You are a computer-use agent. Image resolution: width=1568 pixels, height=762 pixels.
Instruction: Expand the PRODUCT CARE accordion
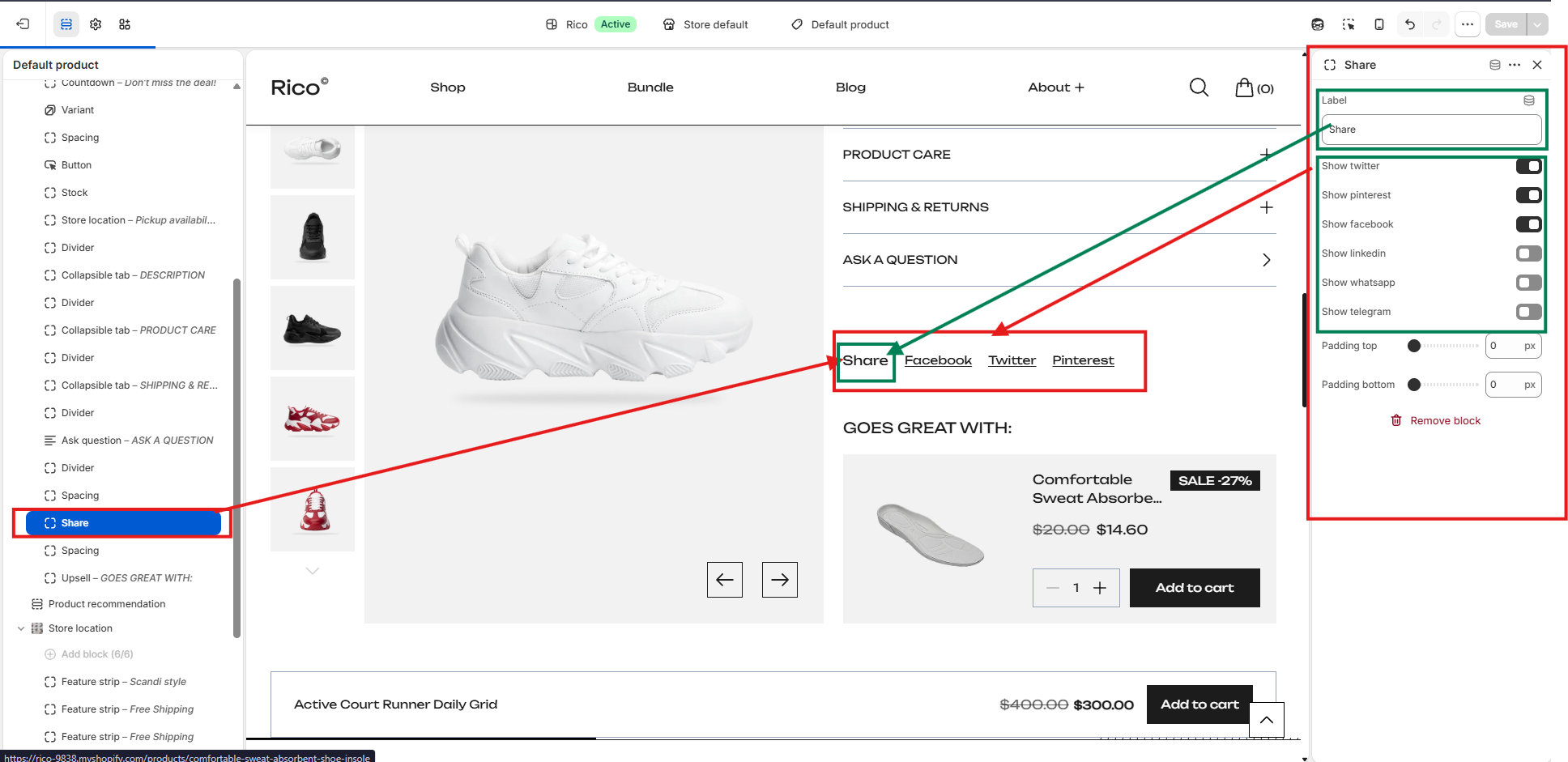1059,155
